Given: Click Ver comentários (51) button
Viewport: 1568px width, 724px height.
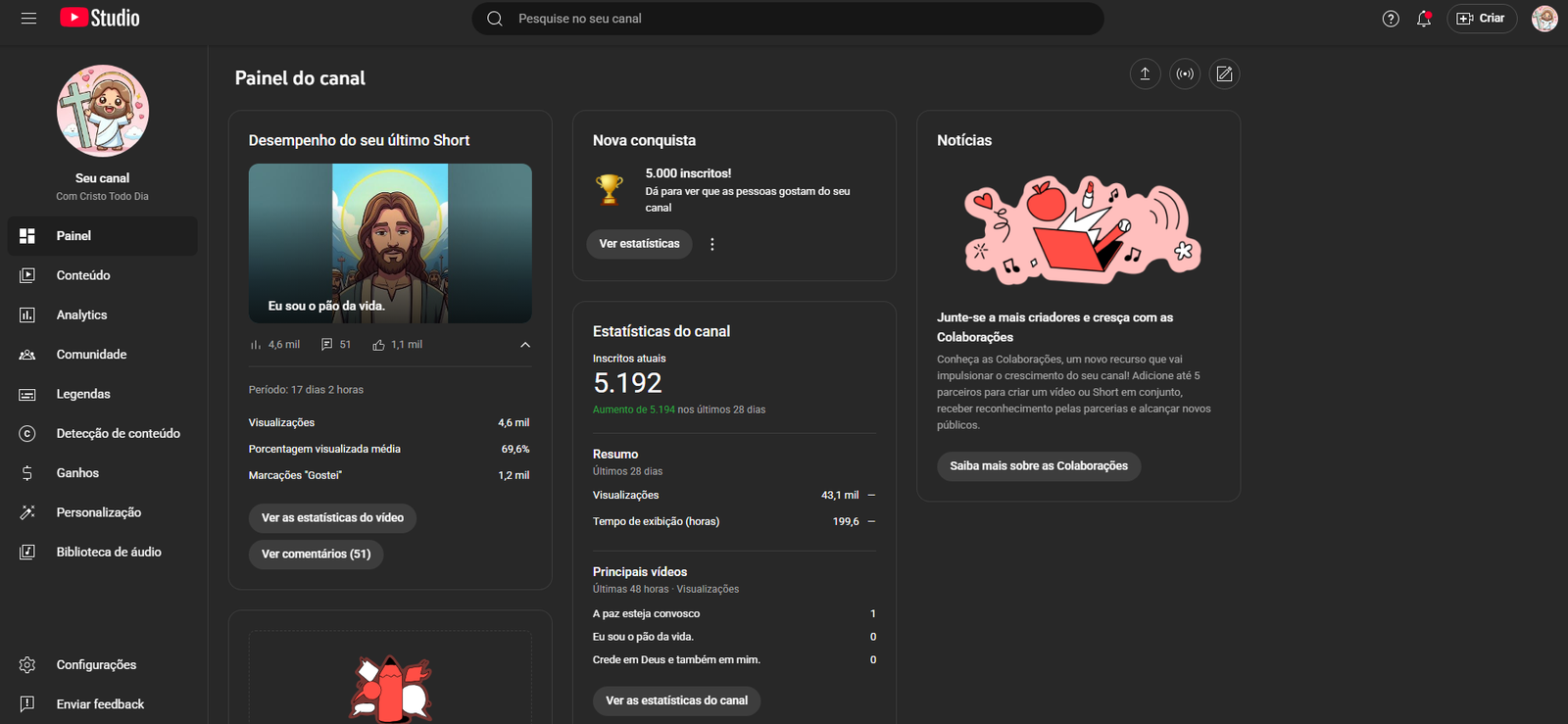Looking at the screenshot, I should tap(316, 555).
